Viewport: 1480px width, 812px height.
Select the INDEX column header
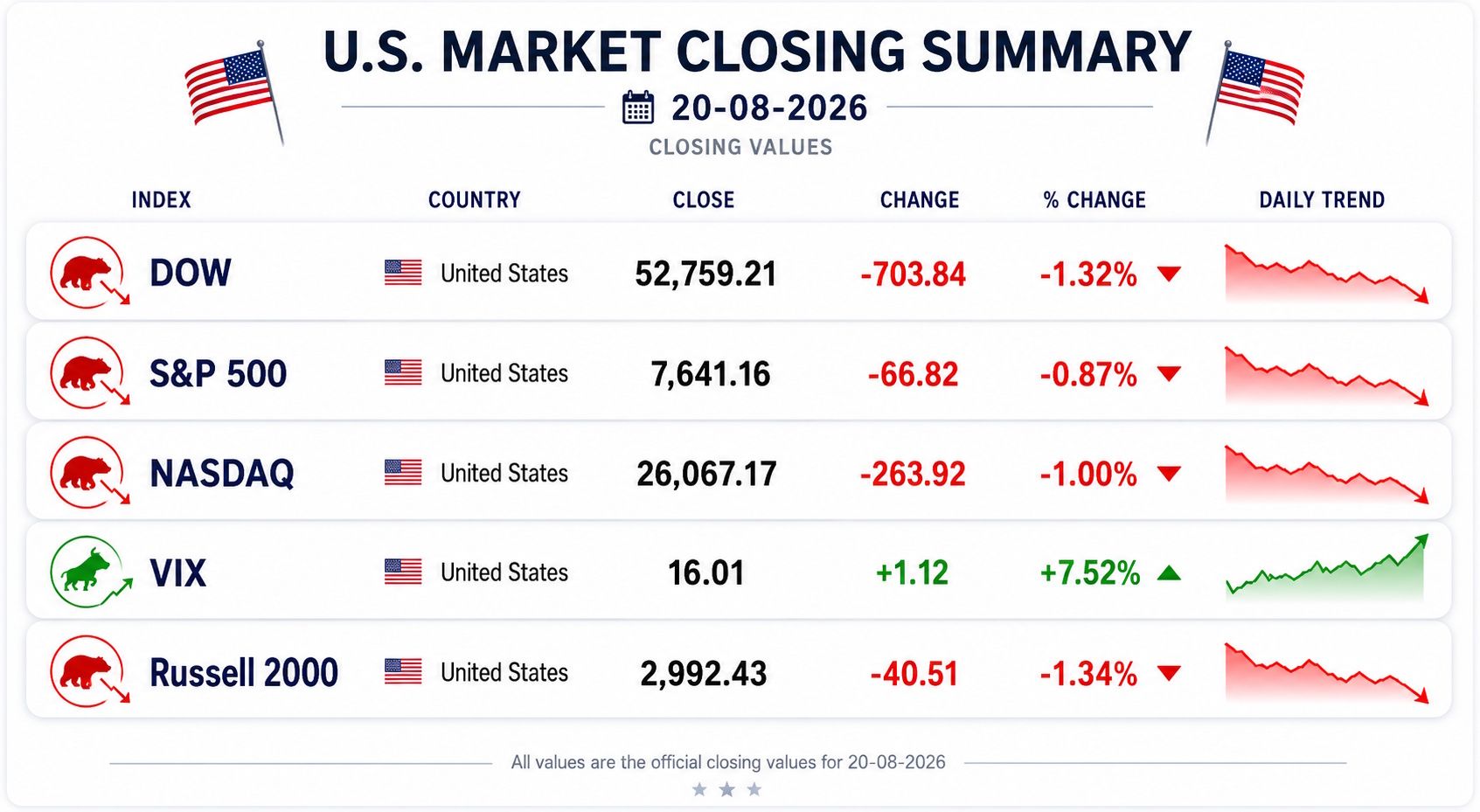coord(161,200)
